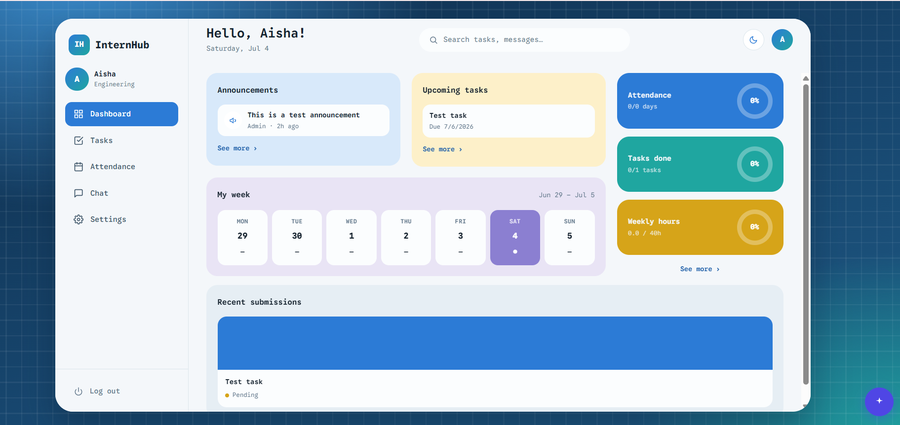Click the Admin · 2h ago text
900x425 pixels.
(273, 126)
